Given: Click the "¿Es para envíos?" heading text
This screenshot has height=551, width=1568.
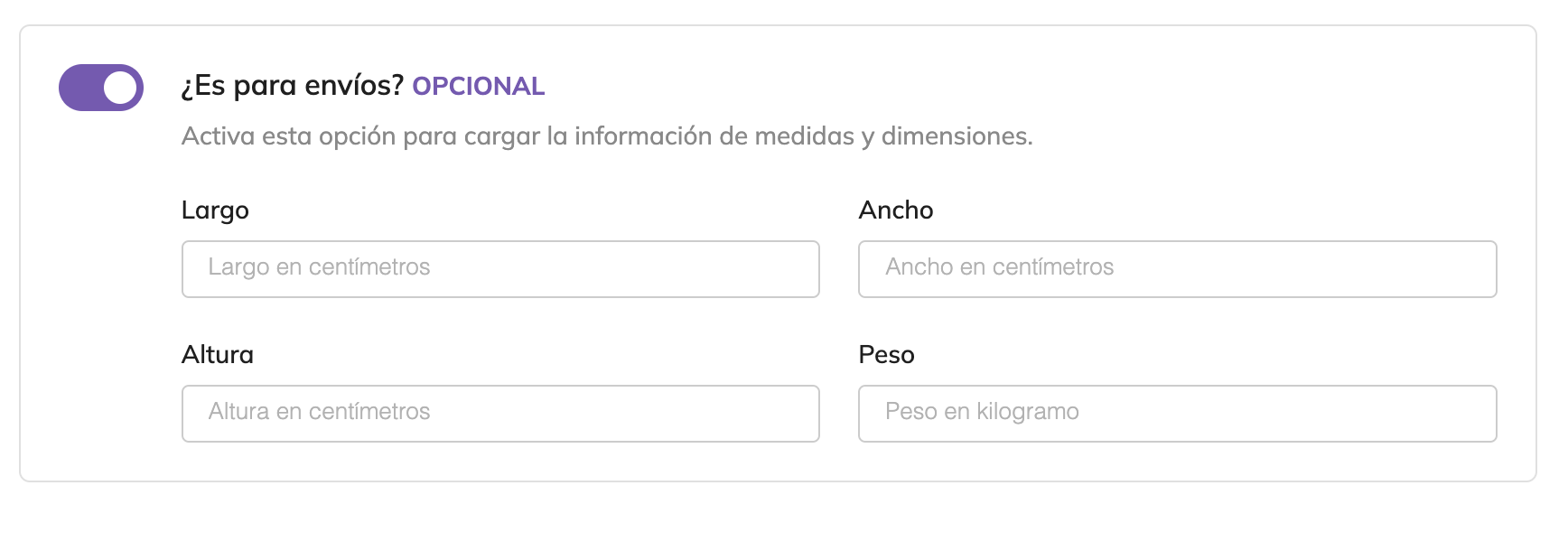Looking at the screenshot, I should 292,86.
